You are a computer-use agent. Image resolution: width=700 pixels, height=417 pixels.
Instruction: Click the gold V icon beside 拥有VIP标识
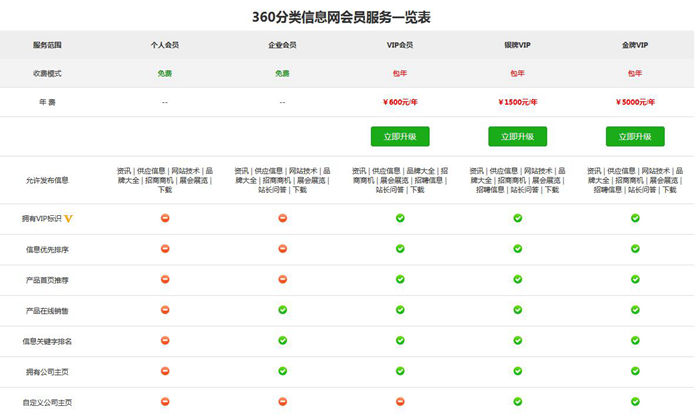coord(68,218)
